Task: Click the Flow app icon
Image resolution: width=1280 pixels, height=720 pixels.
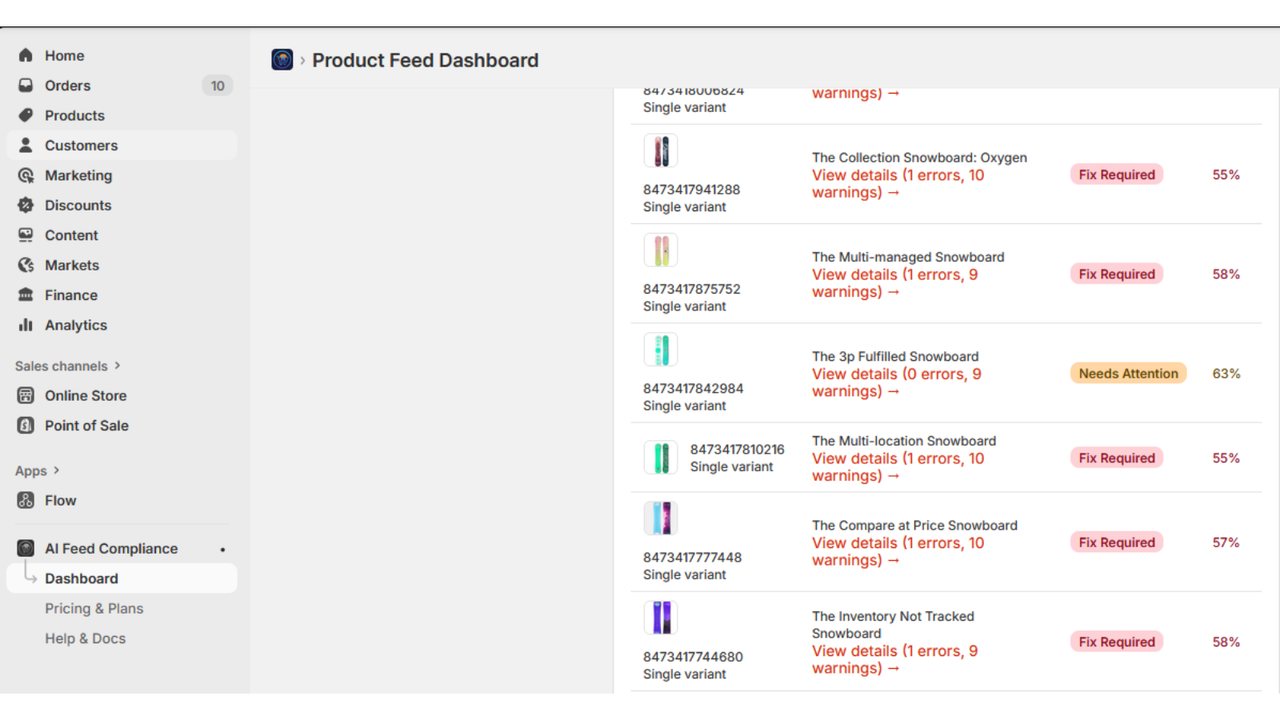Action: (26, 500)
